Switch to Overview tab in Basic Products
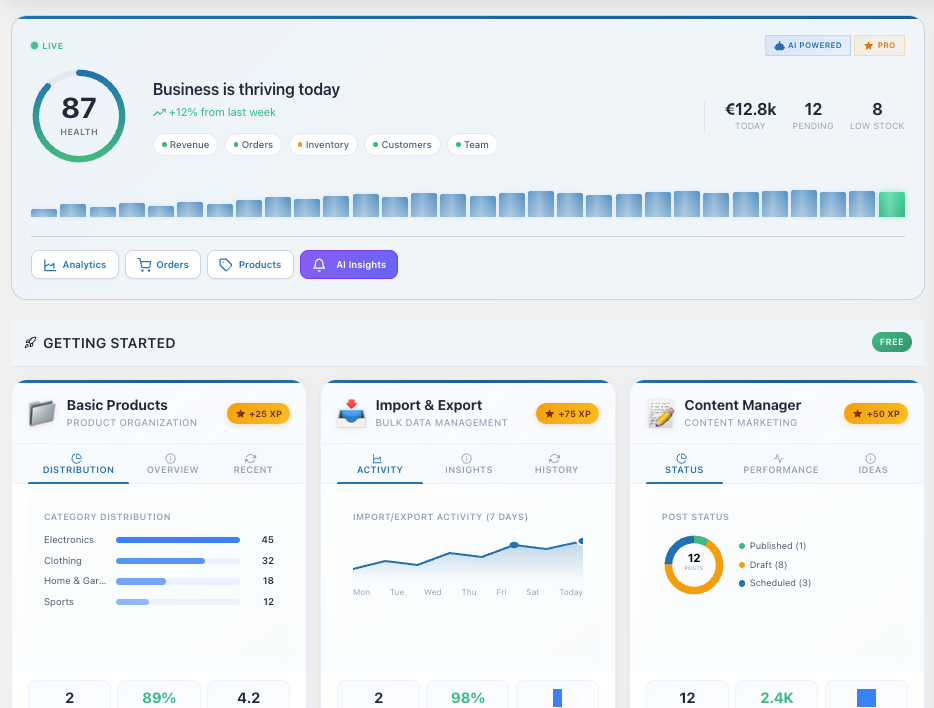The width and height of the screenshot is (934, 708). pos(172,464)
